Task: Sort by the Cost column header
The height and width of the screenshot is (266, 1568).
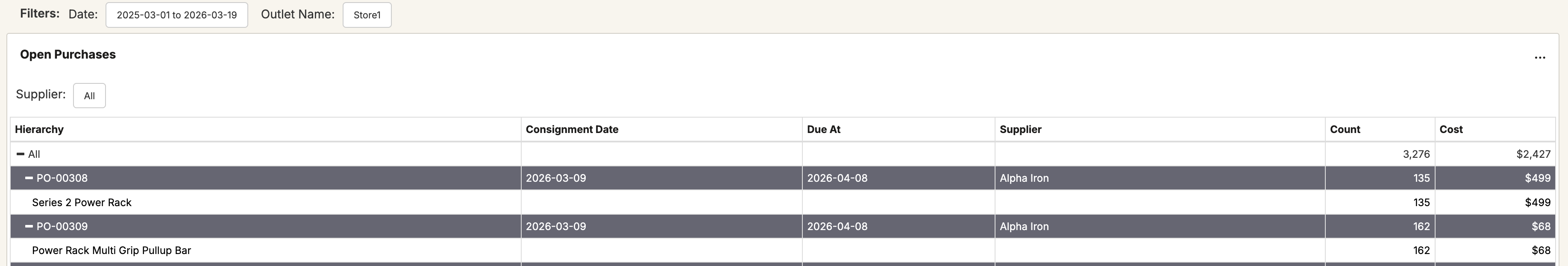Action: click(x=1451, y=130)
